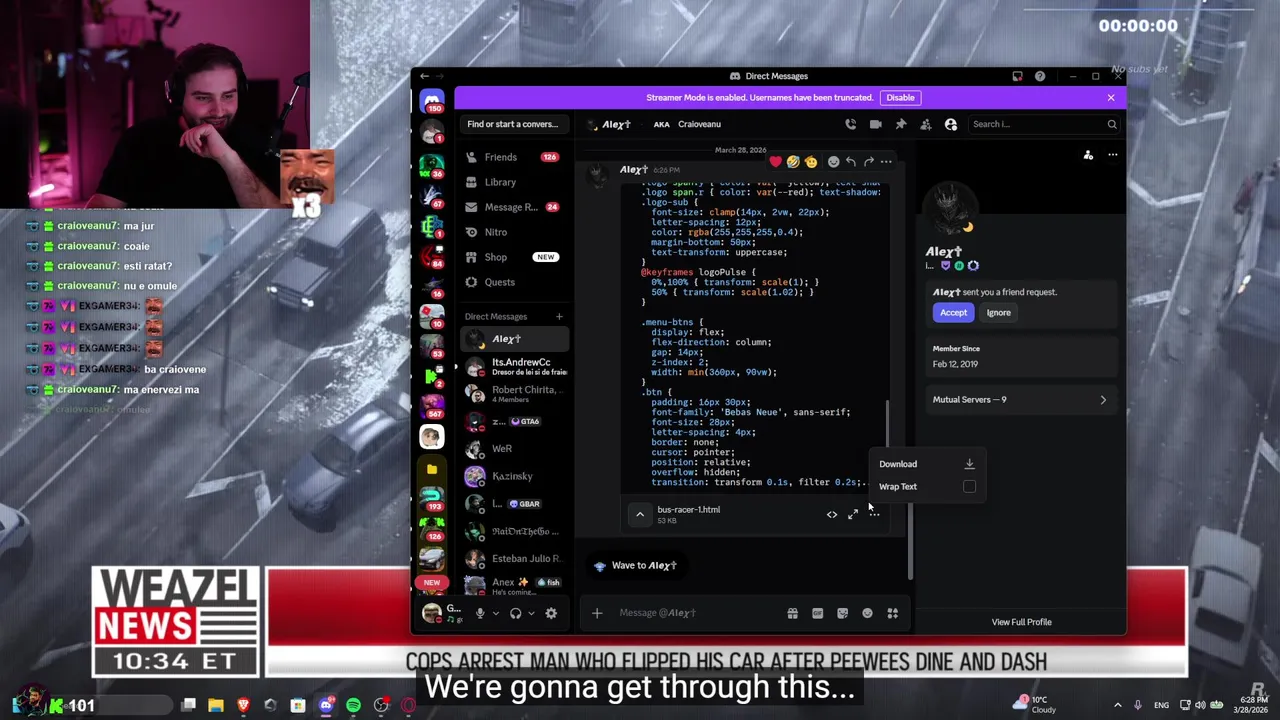1280x720 pixels.
Task: Open the WeR conversation
Action: click(515, 449)
